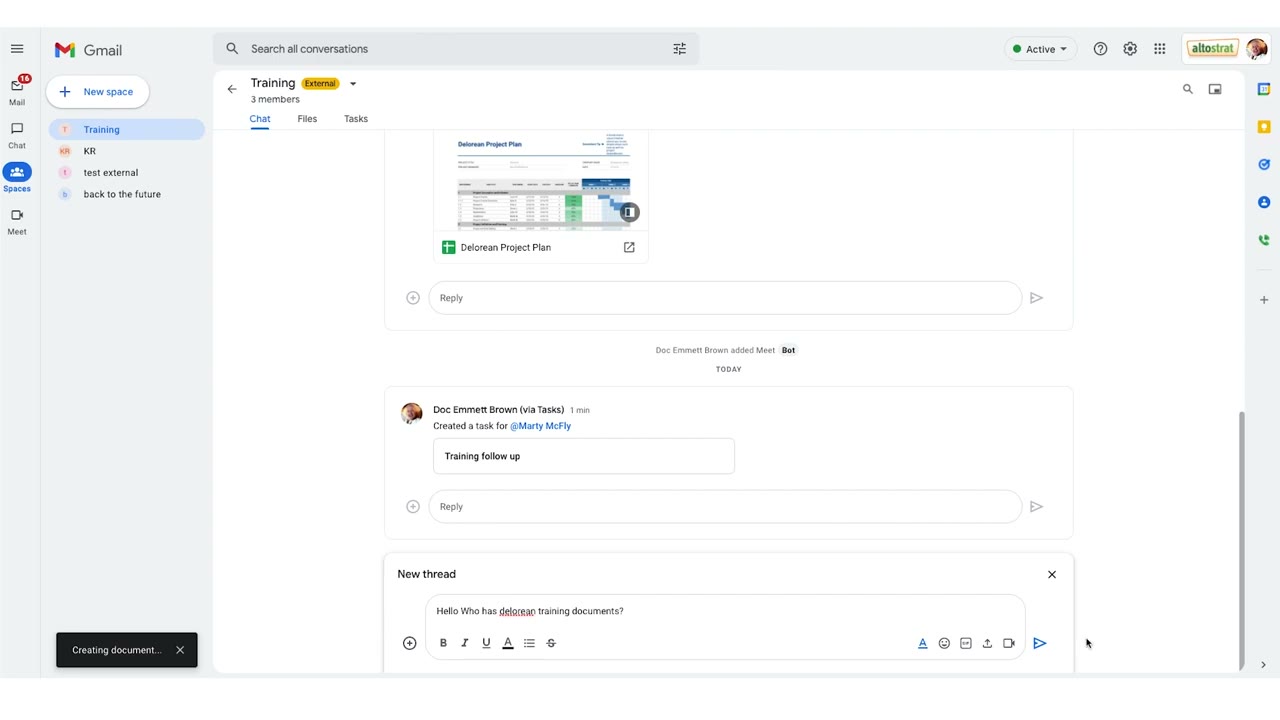Open the main menu hamburger icon

(17, 49)
